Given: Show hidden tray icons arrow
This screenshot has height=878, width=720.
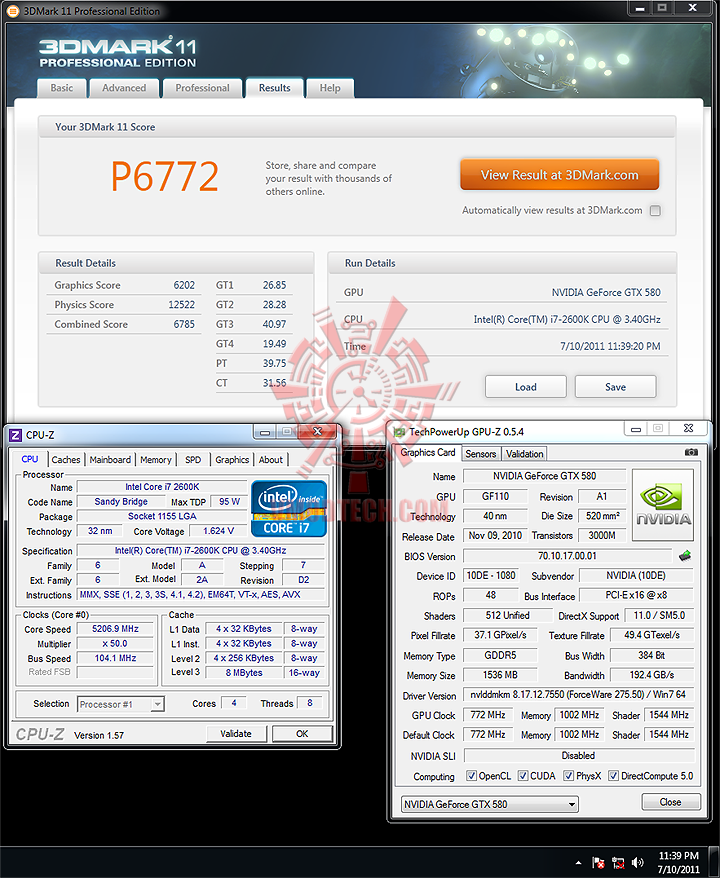Looking at the screenshot, I should 578,863.
